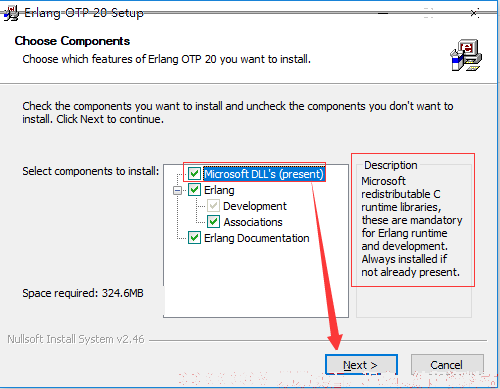
Task: Click the Description group label
Action: coord(391,165)
